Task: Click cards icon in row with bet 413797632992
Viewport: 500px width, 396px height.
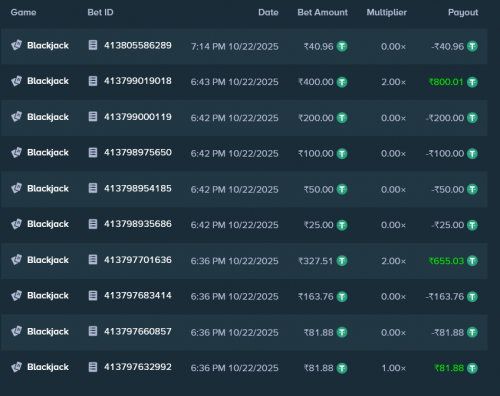Action: point(16,367)
